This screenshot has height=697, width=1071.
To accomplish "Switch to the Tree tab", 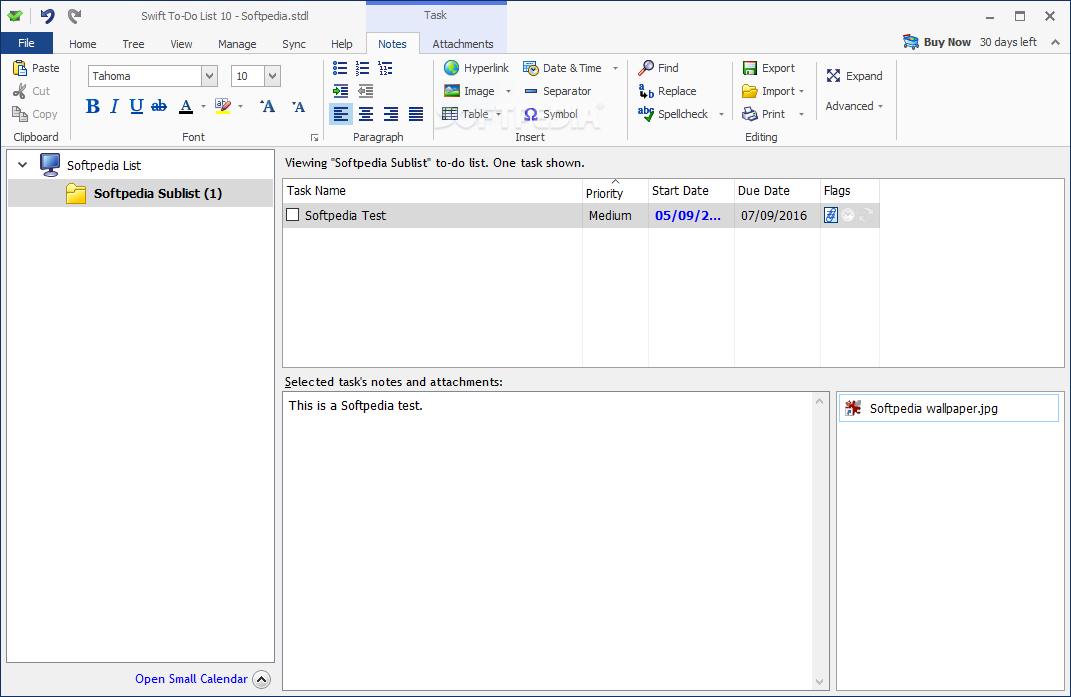I will click(x=133, y=44).
